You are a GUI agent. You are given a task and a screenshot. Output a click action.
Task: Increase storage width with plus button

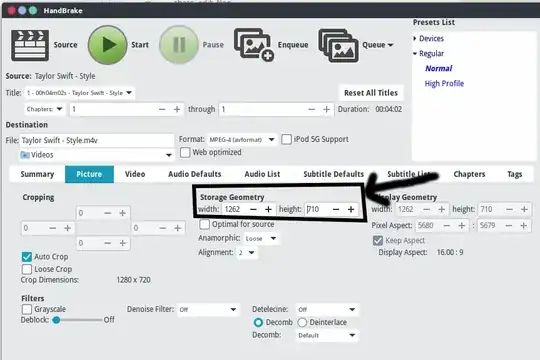pyautogui.click(x=268, y=209)
